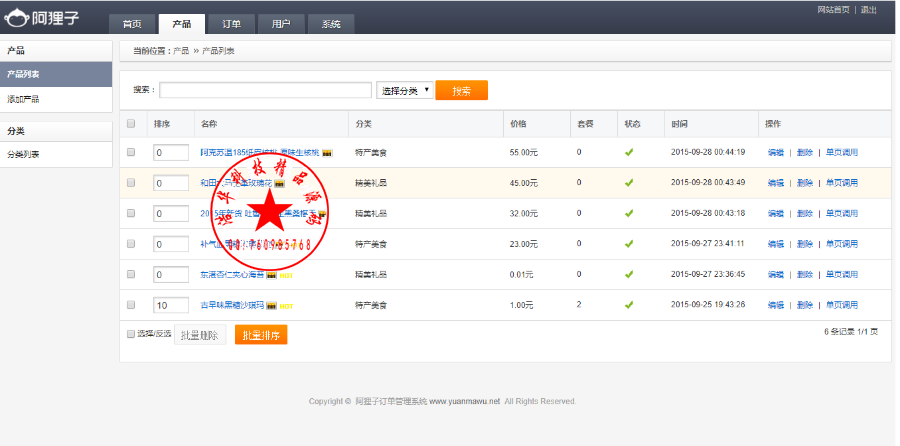Switch to the 产品 tab
The image size is (900, 446).
pyautogui.click(x=181, y=24)
